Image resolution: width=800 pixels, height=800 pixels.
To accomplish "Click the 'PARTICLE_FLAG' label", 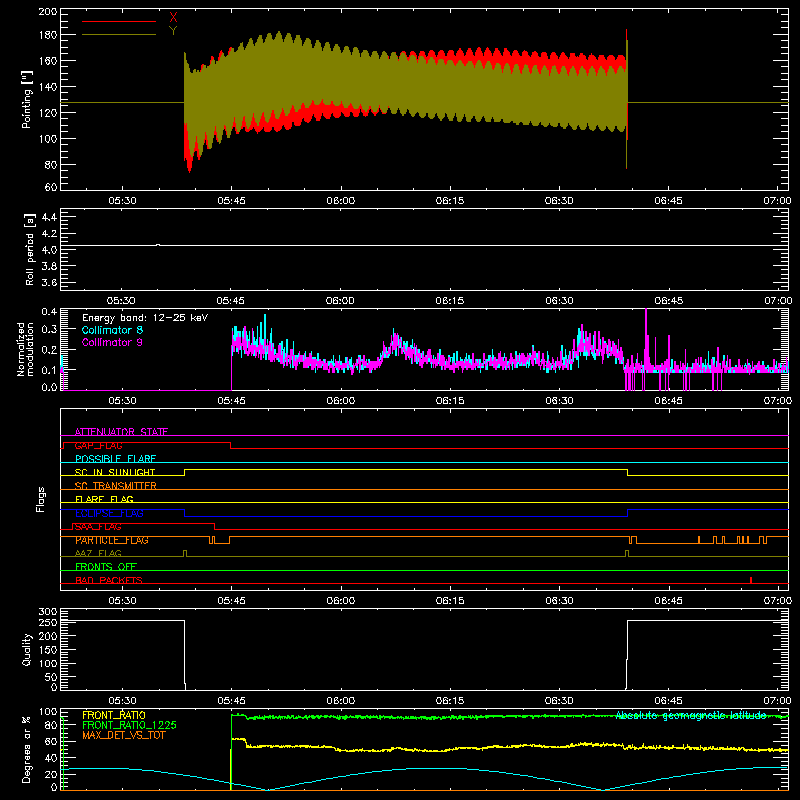I will [112, 540].
